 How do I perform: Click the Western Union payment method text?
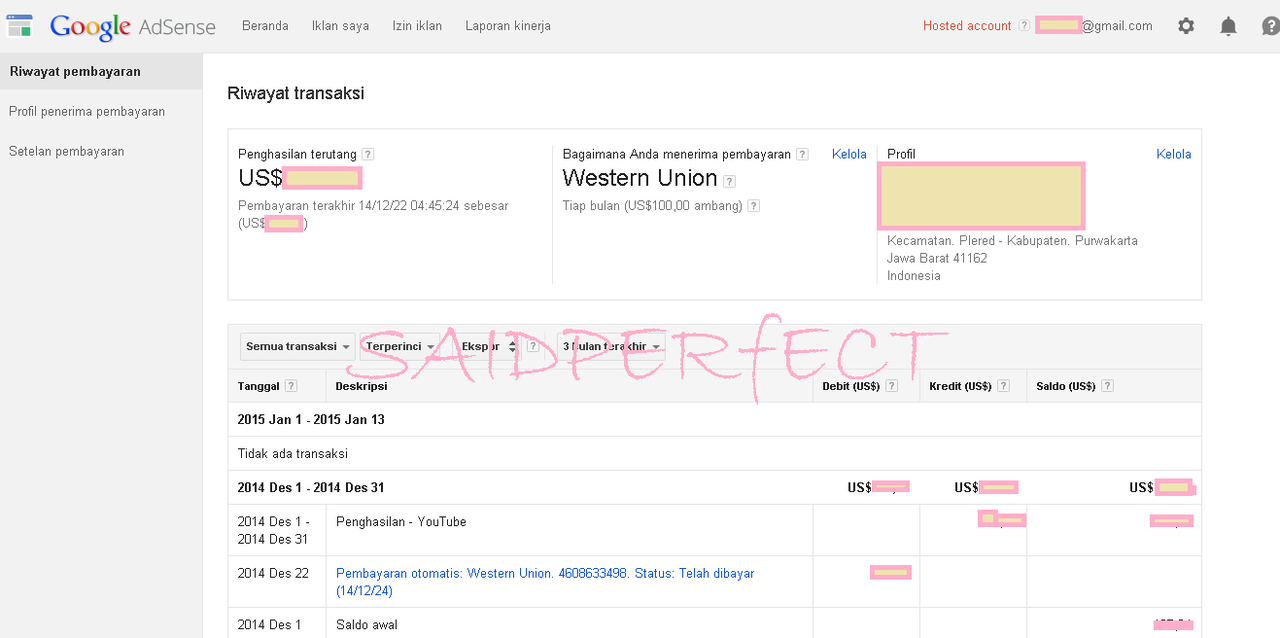coord(640,179)
